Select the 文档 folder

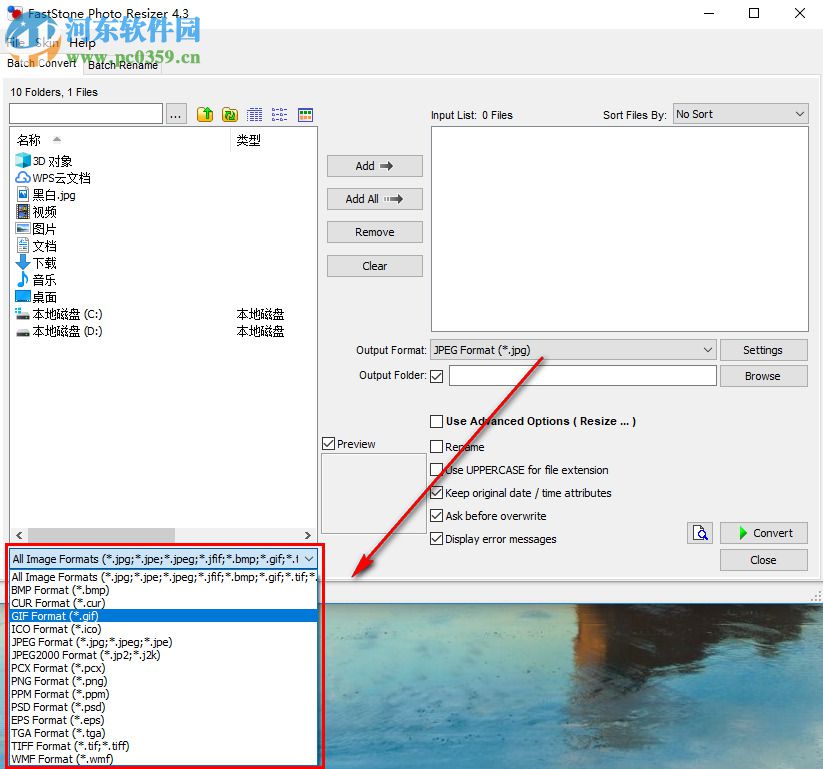coord(36,246)
